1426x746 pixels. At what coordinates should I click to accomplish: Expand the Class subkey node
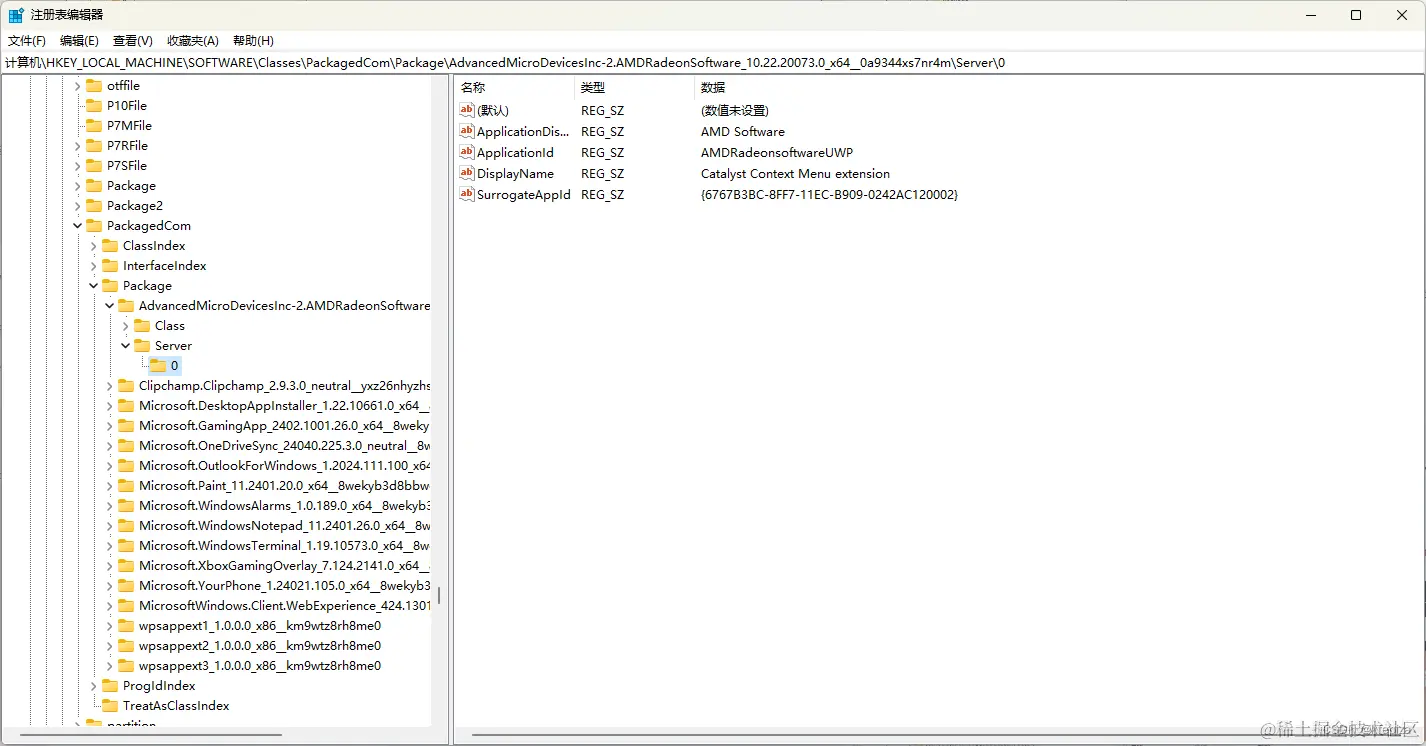click(125, 326)
